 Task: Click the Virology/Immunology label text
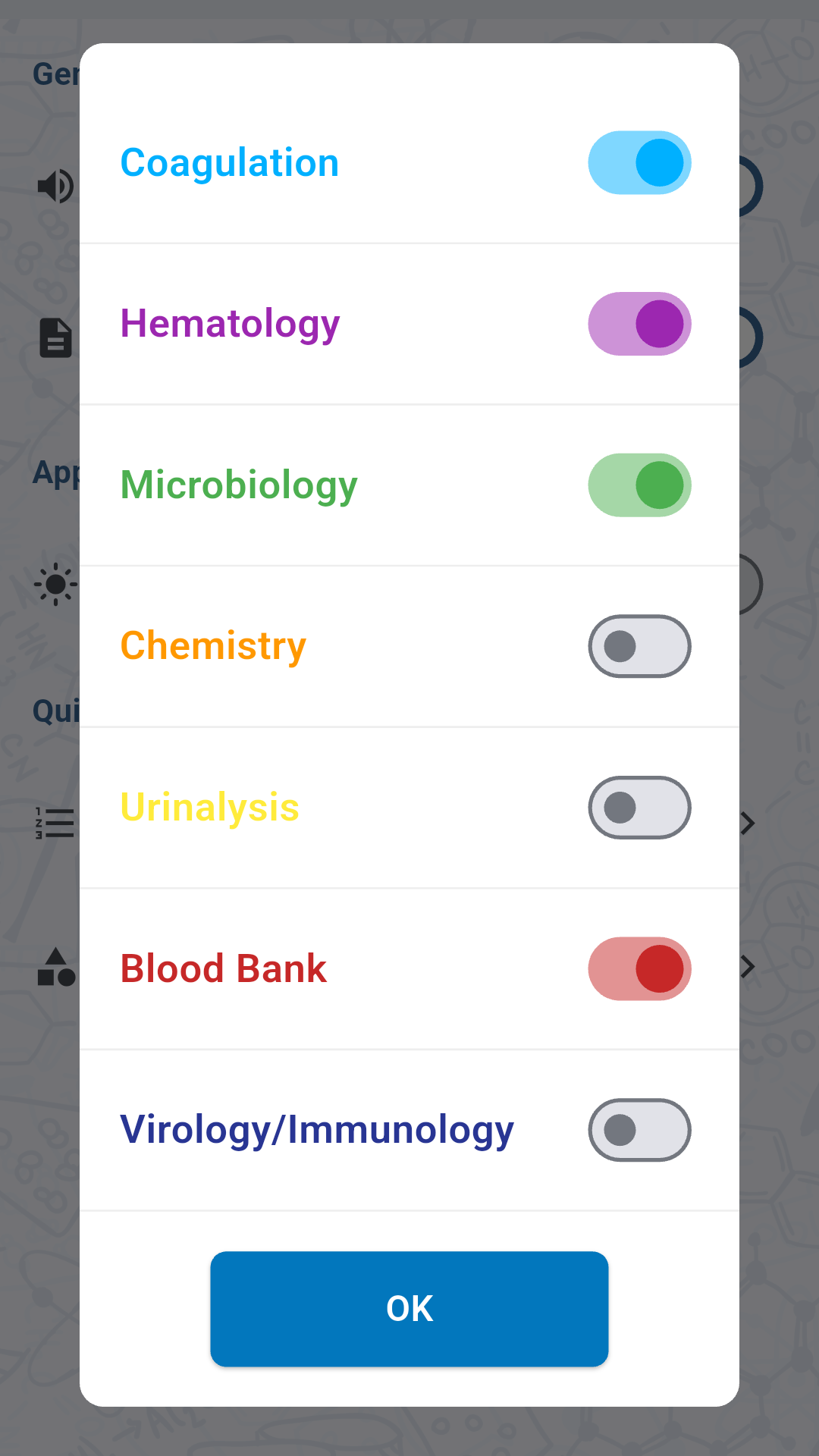(x=317, y=1130)
